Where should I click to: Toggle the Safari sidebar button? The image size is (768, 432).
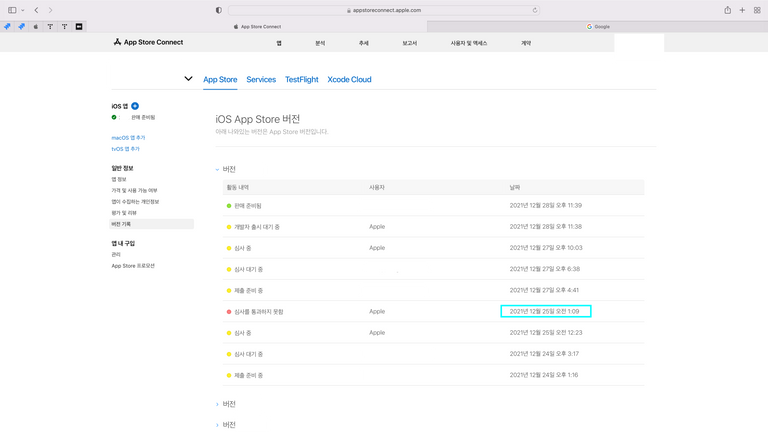[x=12, y=10]
